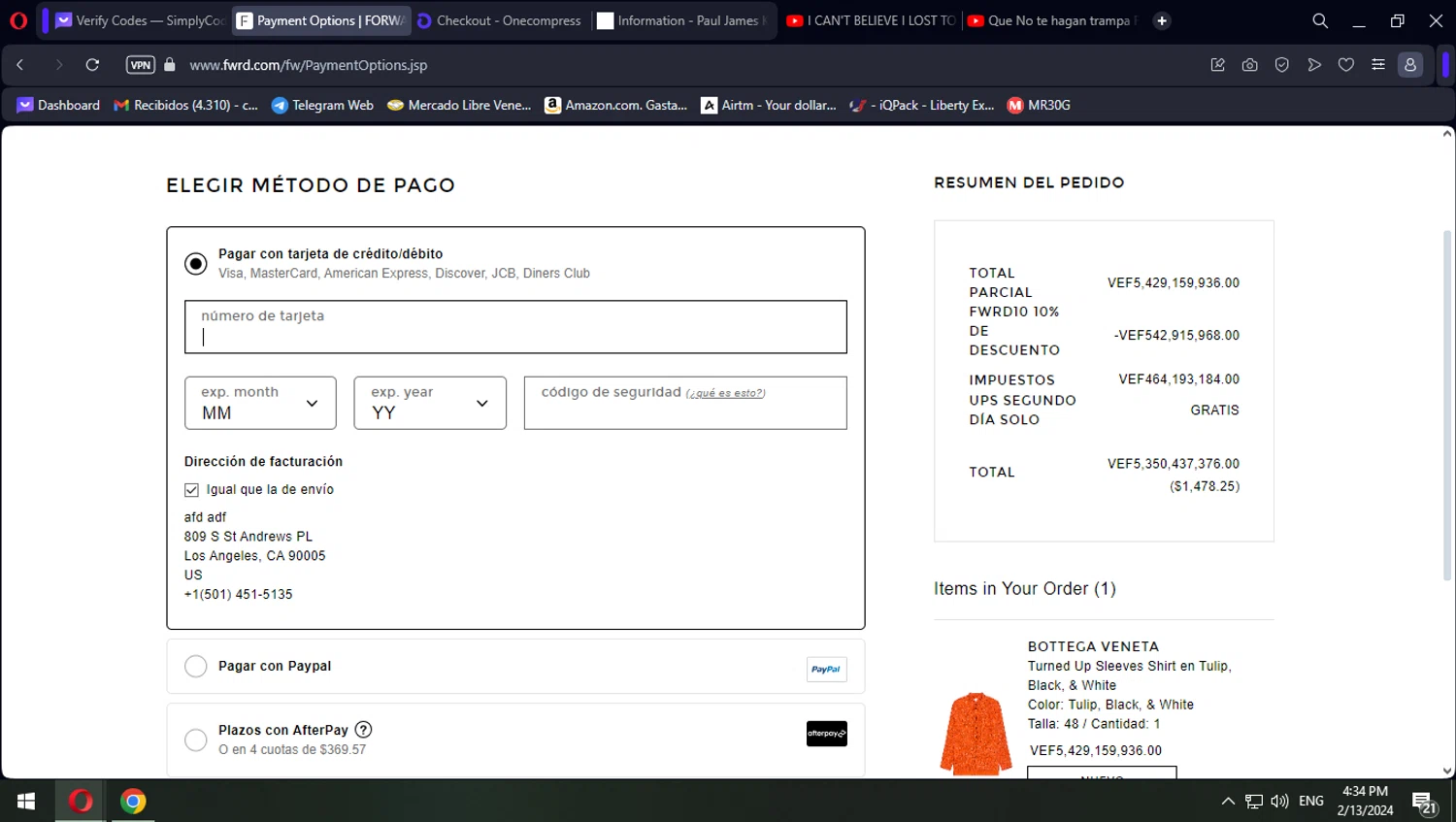Open the Mercado Libre bookmark
The height and width of the screenshot is (822, 1456).
pos(459,105)
